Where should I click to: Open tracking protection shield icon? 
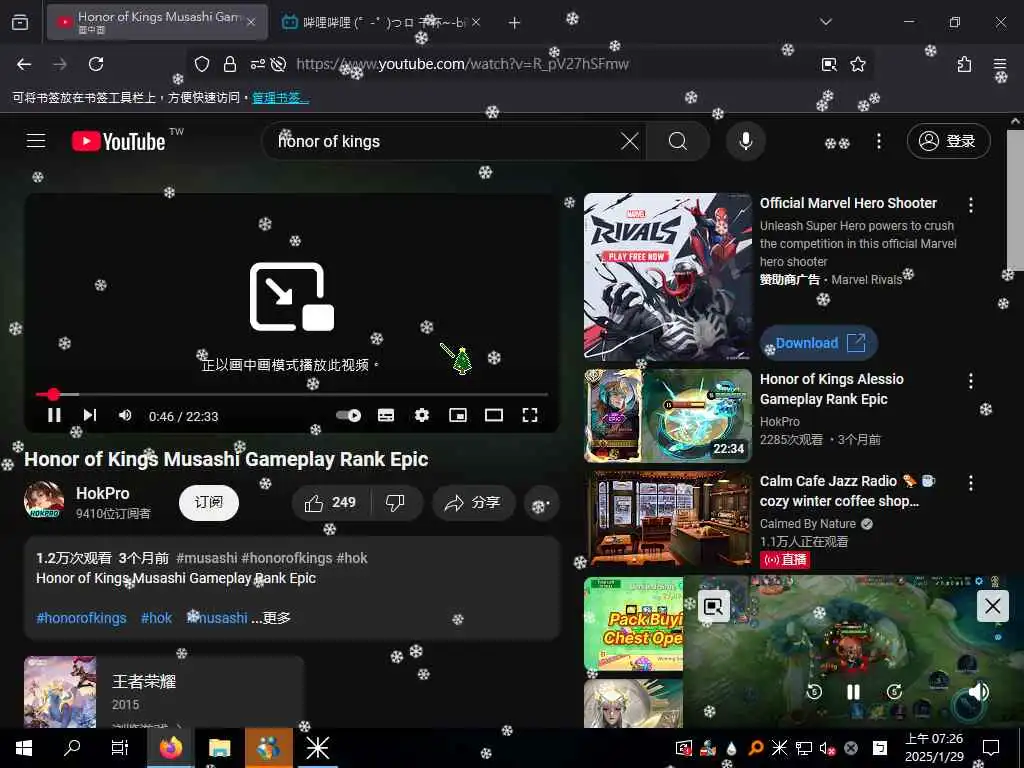[x=202, y=64]
